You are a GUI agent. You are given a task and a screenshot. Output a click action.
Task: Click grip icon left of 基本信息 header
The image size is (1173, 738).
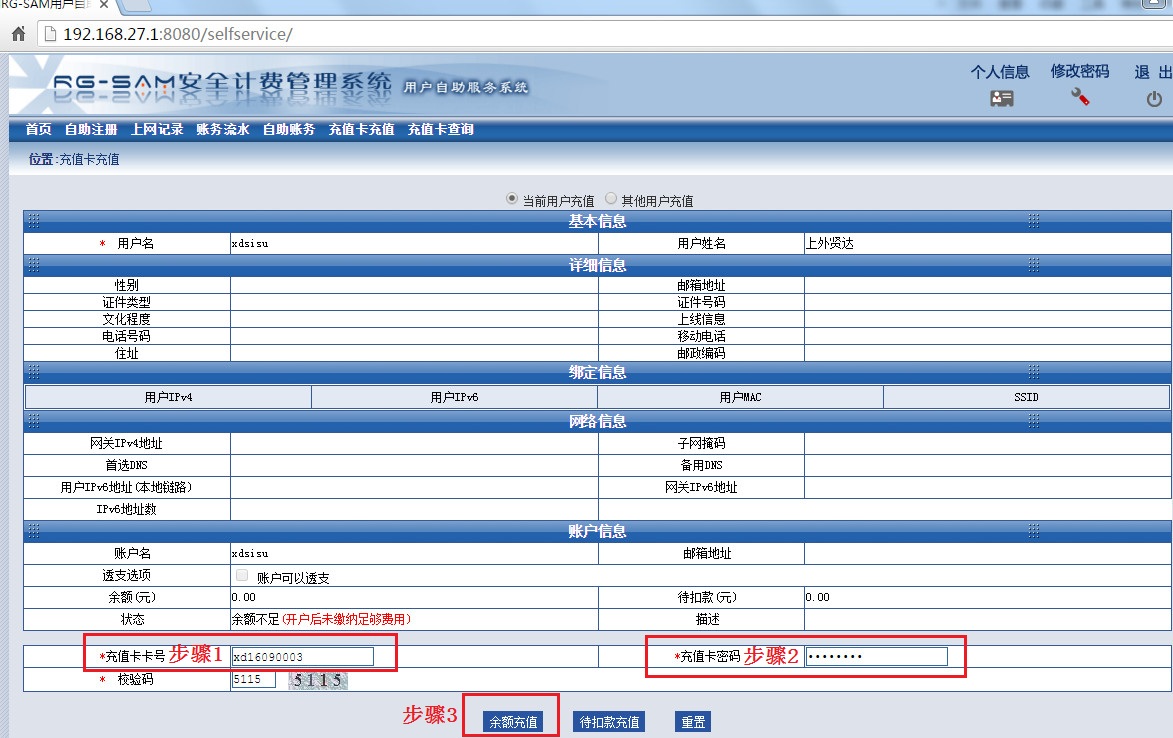tap(33, 221)
